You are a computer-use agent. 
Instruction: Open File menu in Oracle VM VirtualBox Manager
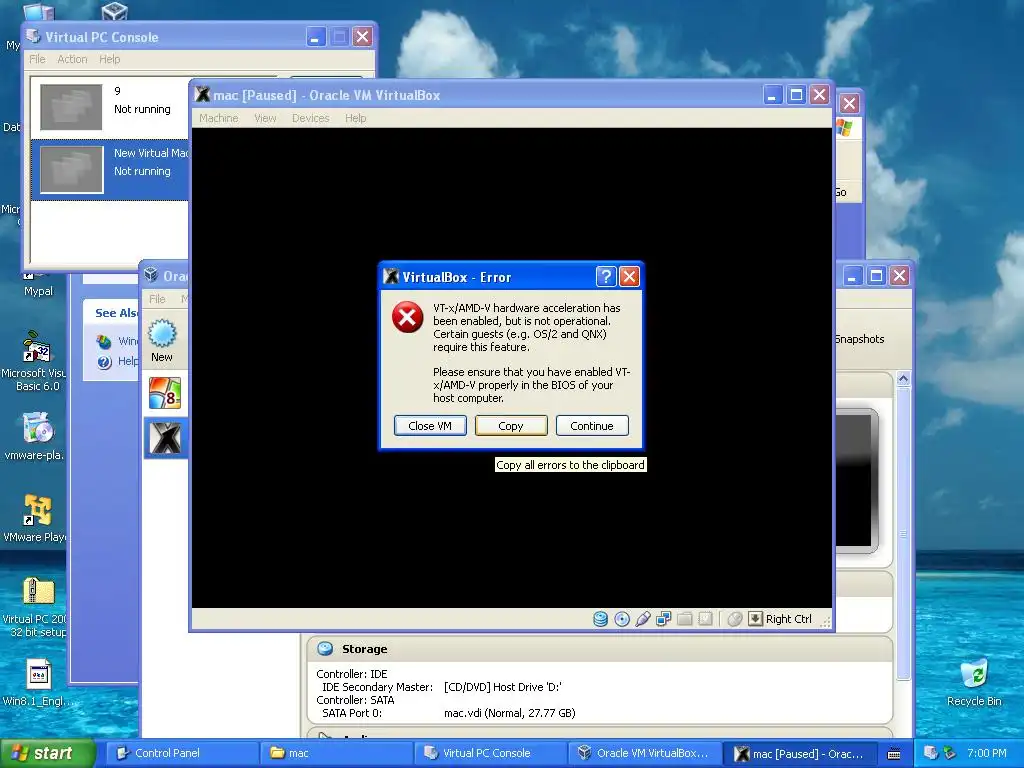157,299
